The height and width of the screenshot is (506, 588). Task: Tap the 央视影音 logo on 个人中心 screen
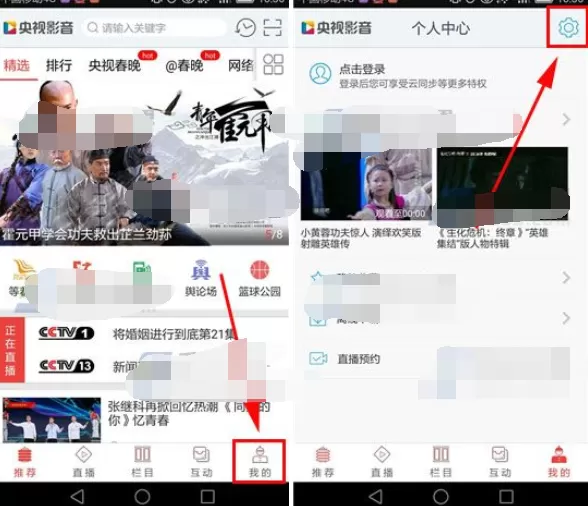pos(336,28)
